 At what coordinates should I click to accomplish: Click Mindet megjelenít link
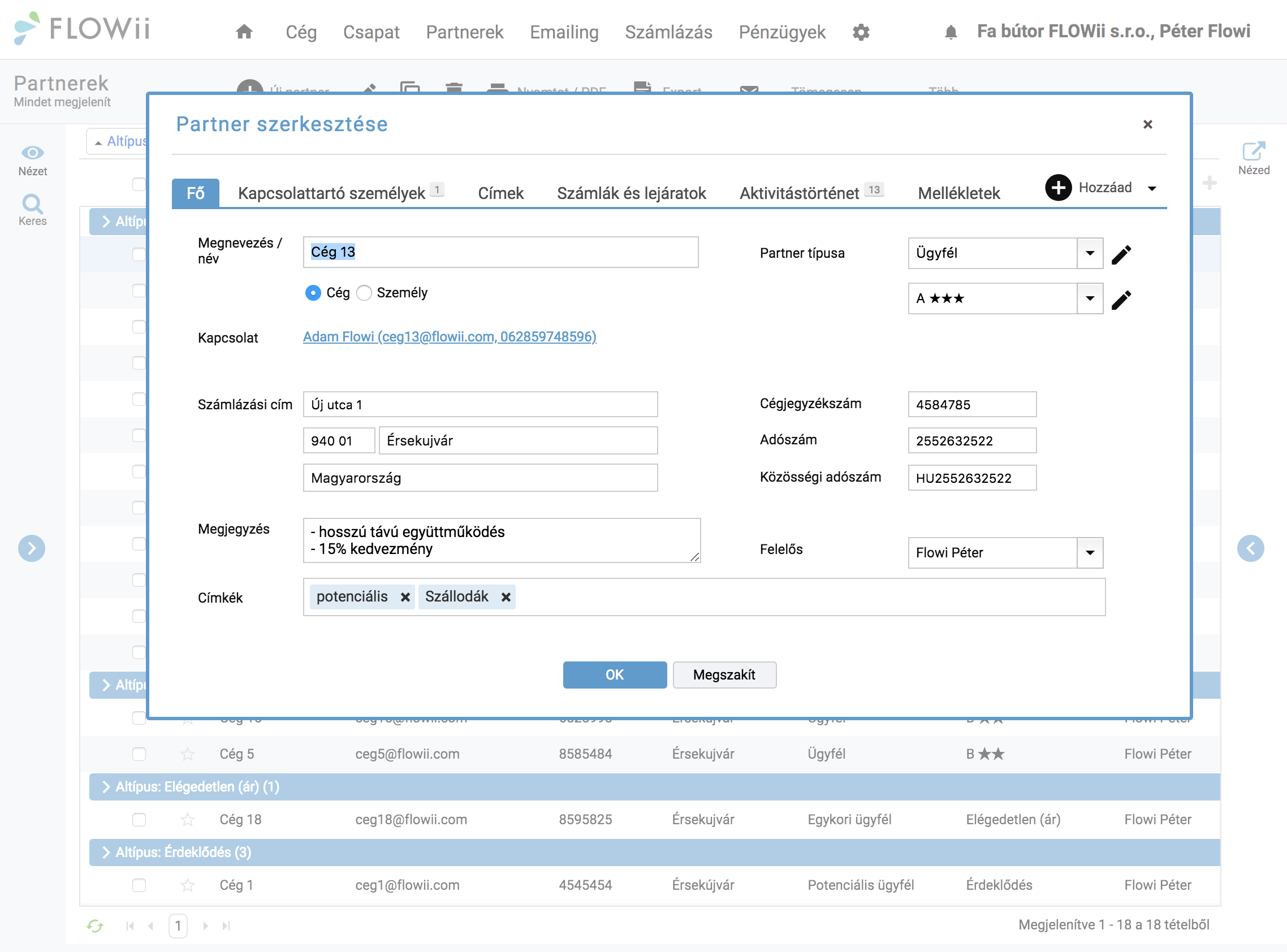click(x=62, y=102)
